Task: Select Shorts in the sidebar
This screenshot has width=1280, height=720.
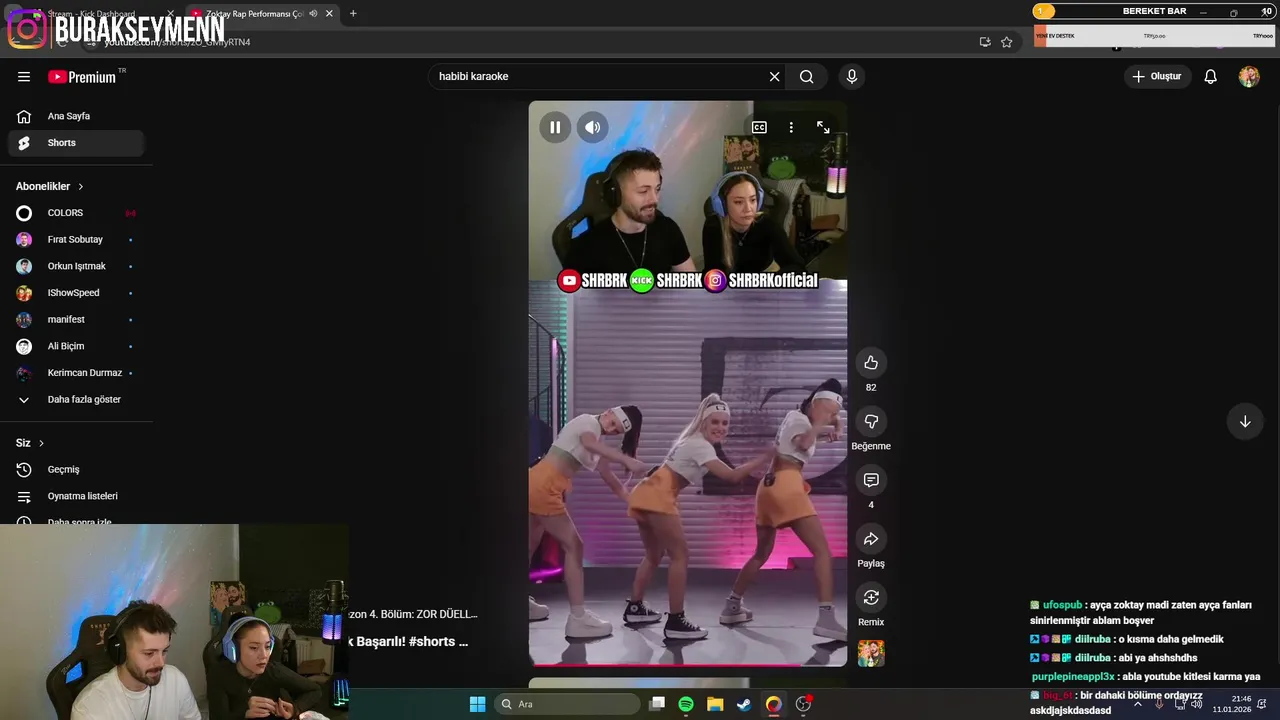Action: (76, 143)
